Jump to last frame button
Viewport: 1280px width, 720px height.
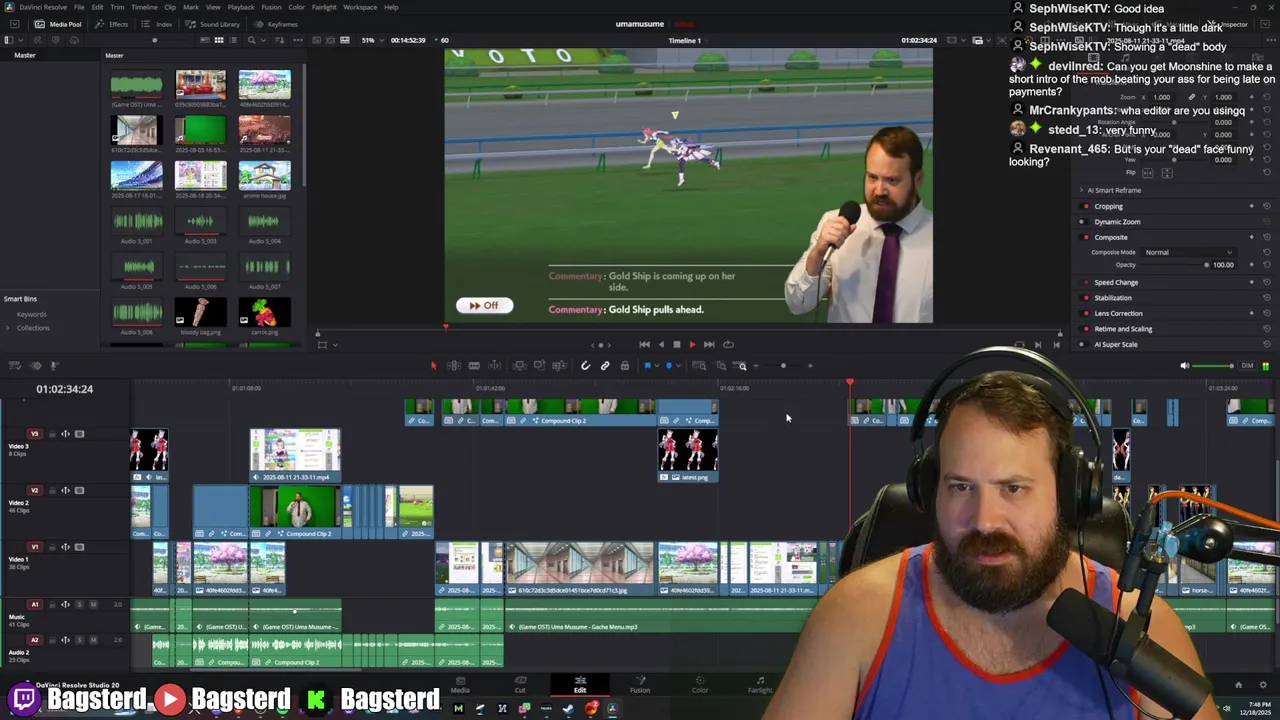click(x=709, y=344)
